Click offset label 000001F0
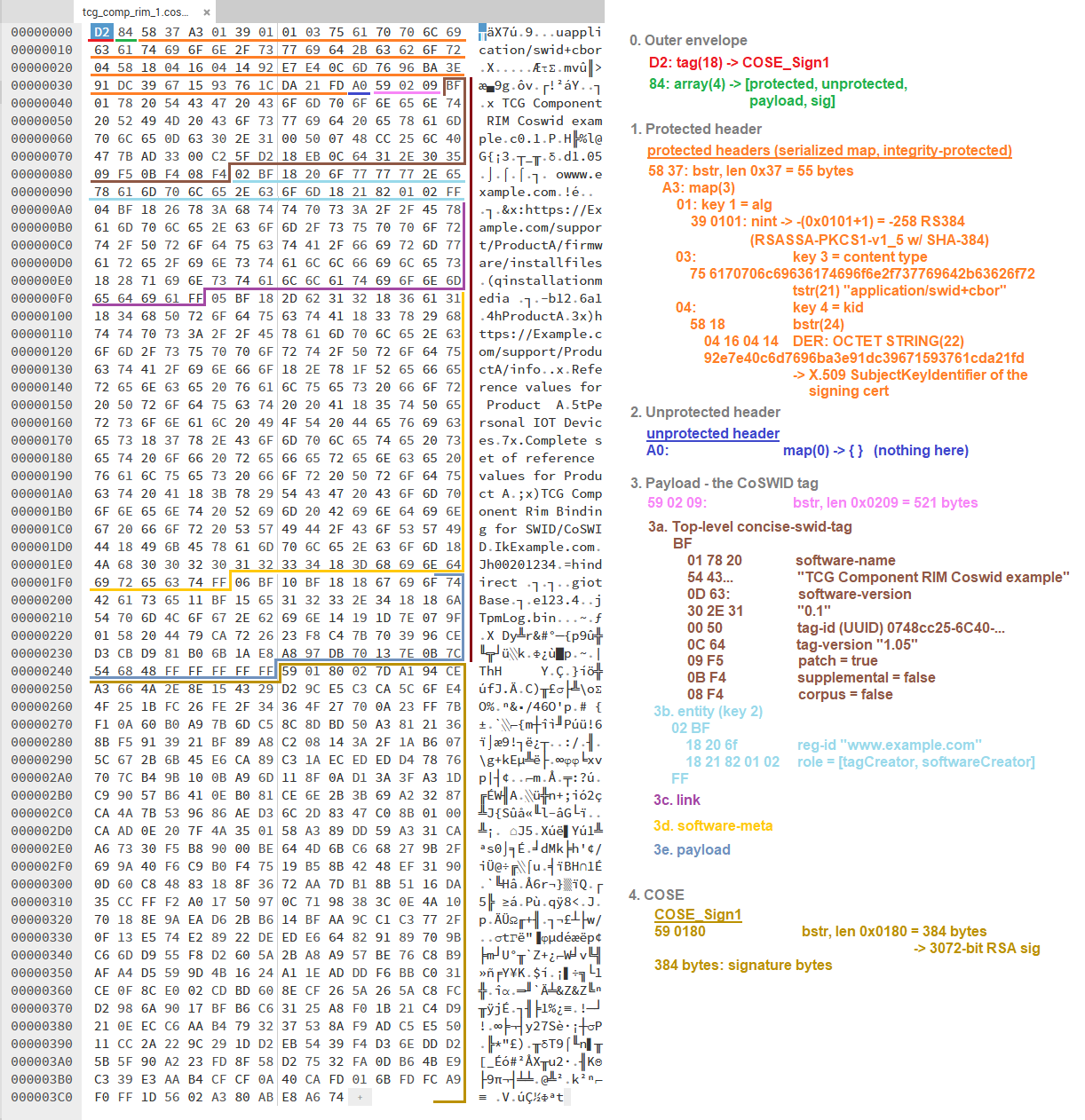The image size is (1085, 1120). click(42, 582)
